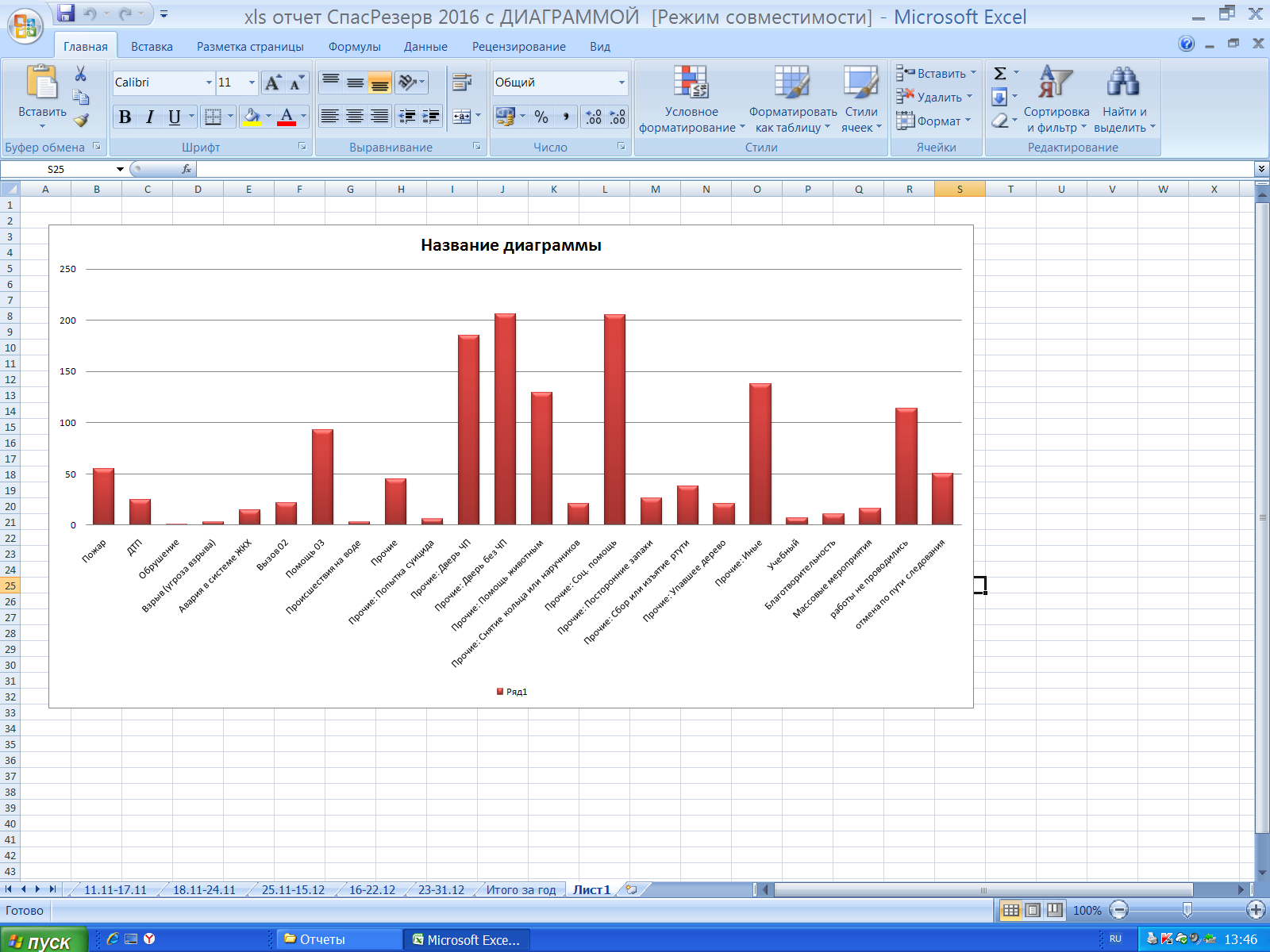Expand the Name Box dropdown arrow
Image resolution: width=1270 pixels, height=952 pixels.
pyautogui.click(x=120, y=169)
